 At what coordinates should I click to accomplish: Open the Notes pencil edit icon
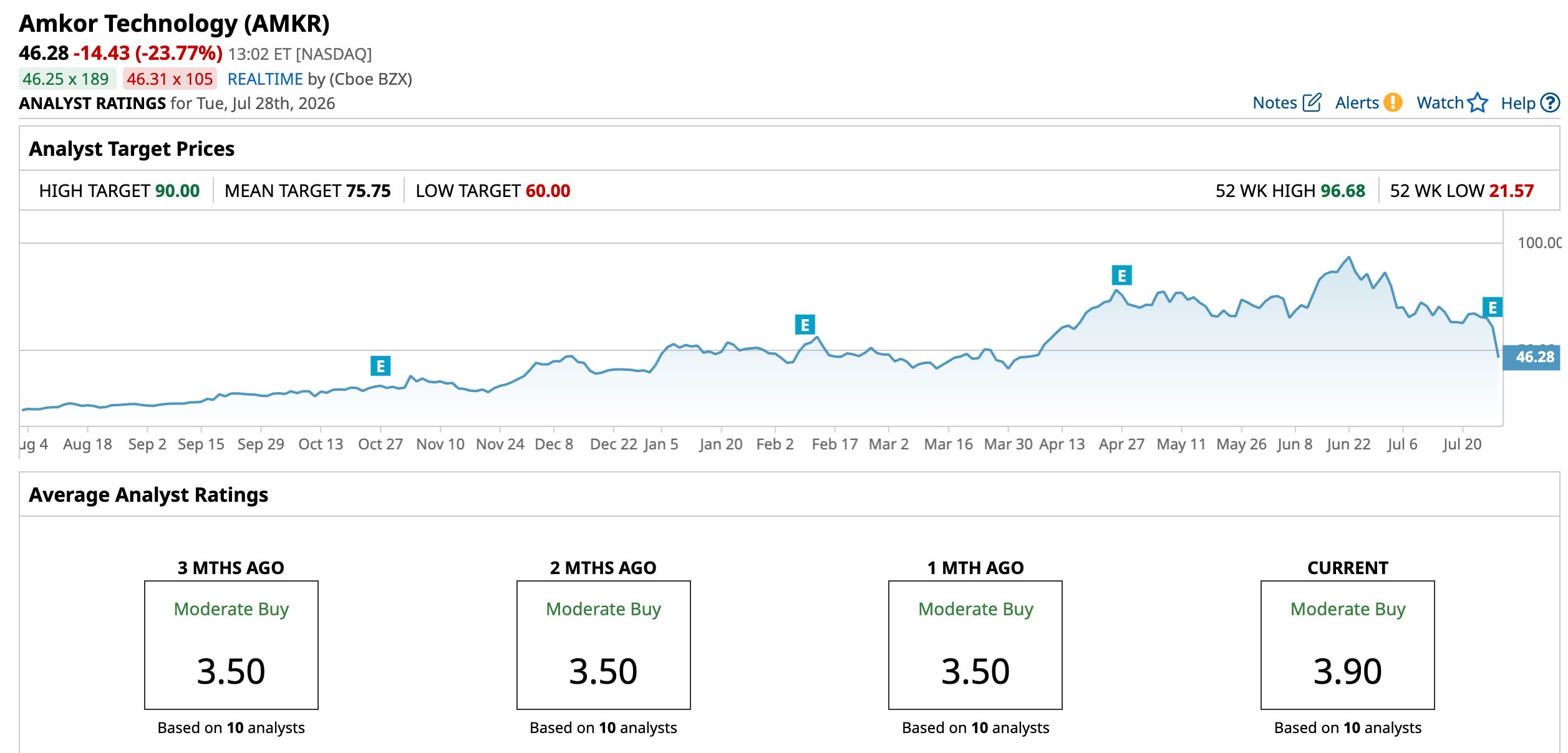coord(1312,103)
